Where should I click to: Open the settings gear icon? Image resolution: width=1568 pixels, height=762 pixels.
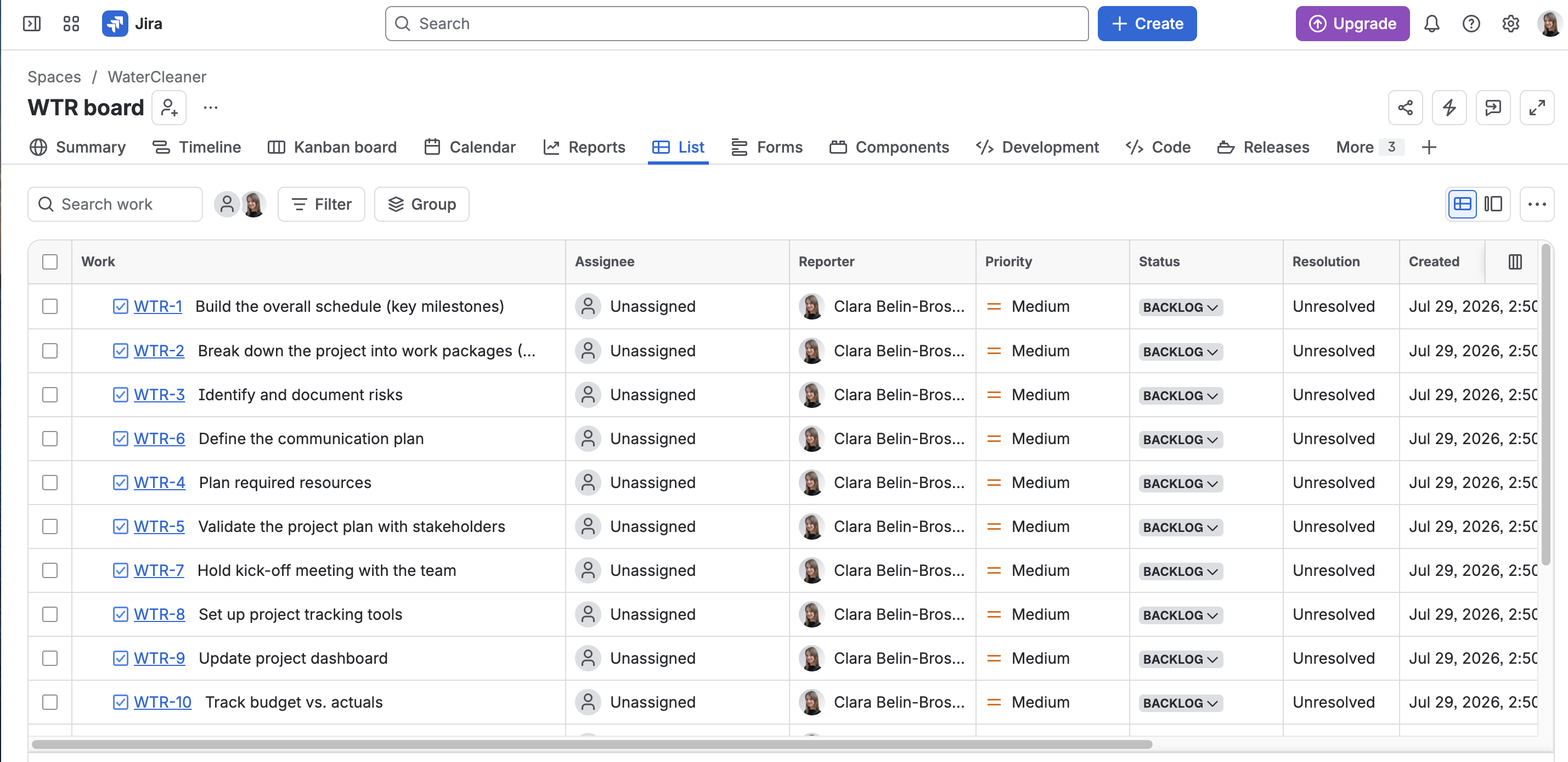(1510, 24)
